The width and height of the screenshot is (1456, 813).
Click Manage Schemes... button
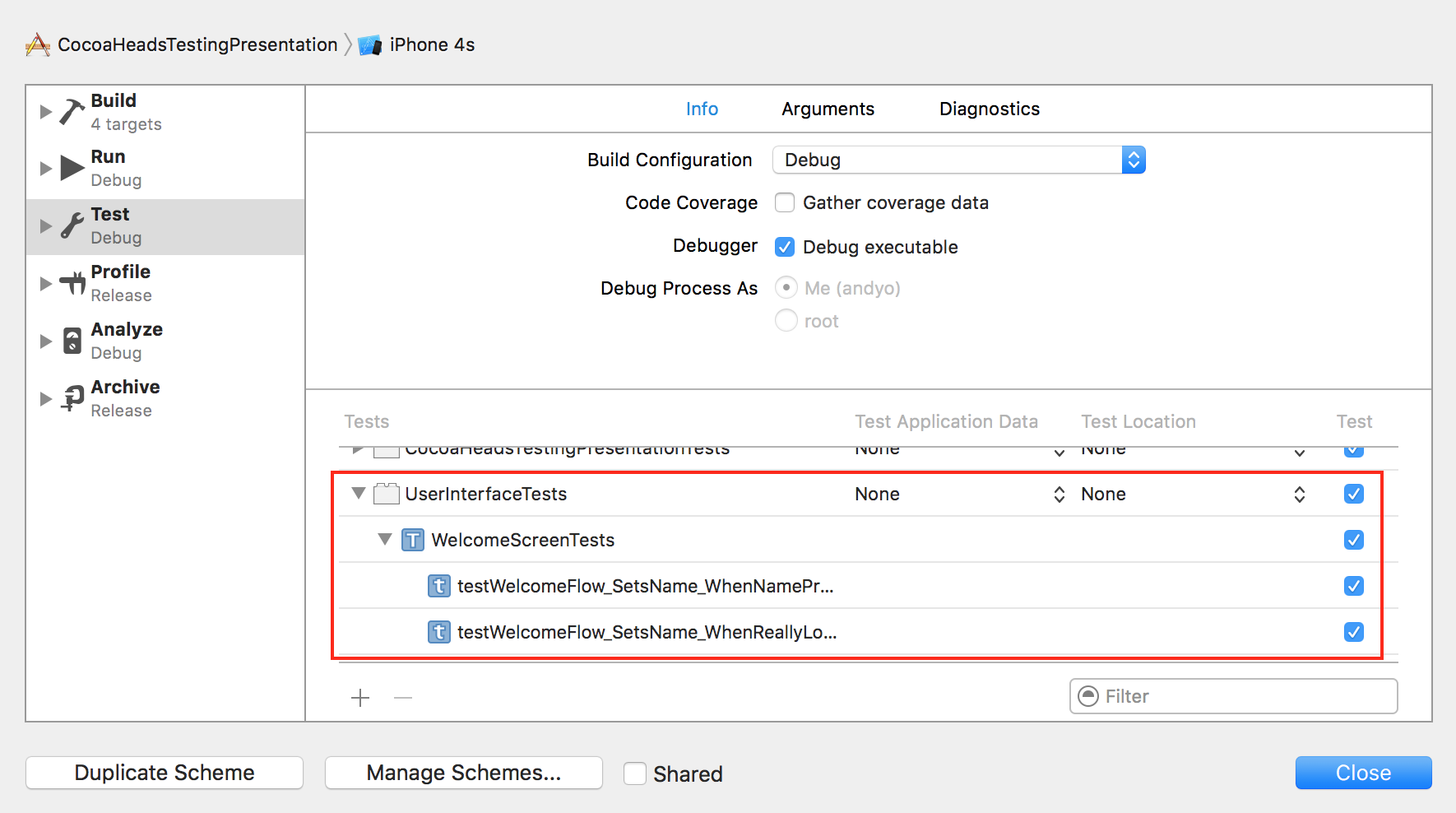pyautogui.click(x=464, y=773)
